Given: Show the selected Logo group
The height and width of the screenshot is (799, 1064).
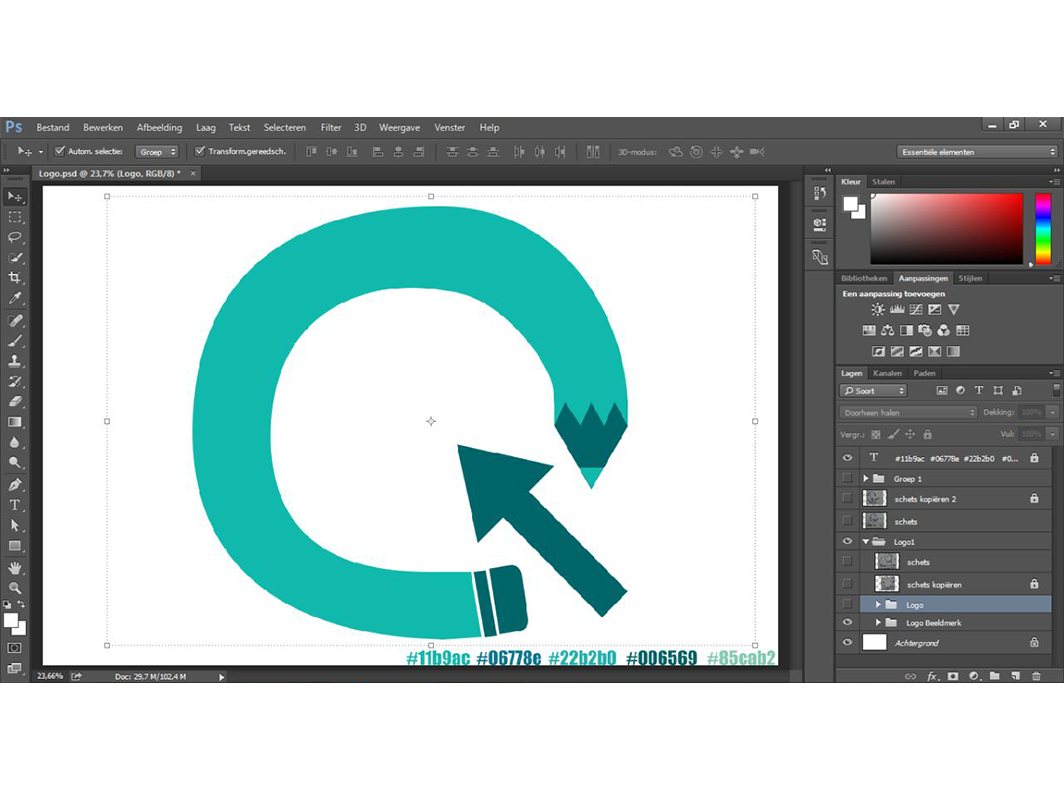Looking at the screenshot, I should tap(848, 604).
